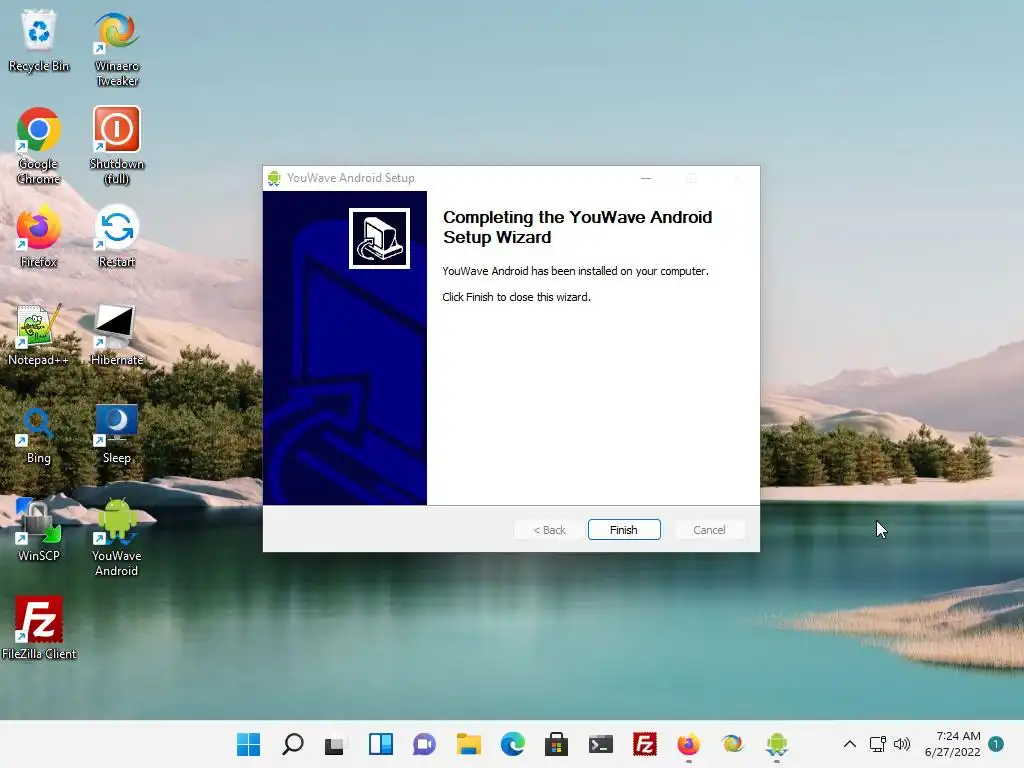Open Widgets from the taskbar
Screen dimensions: 1024x768
(x=381, y=744)
